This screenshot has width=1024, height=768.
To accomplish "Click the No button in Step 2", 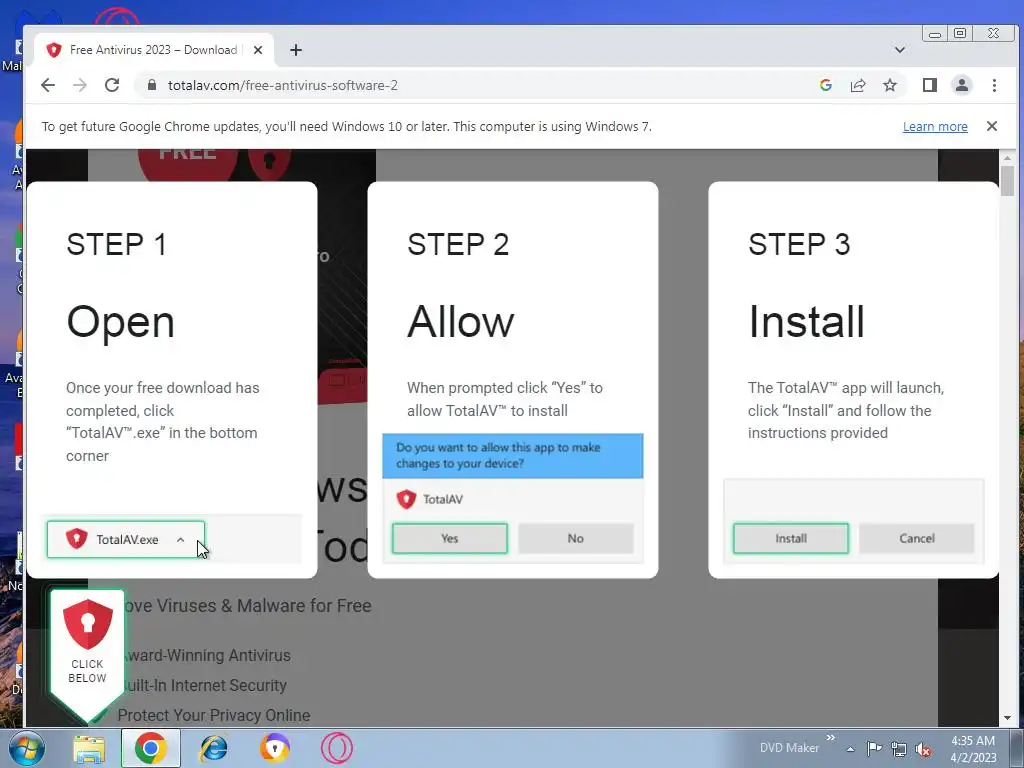I will [575, 539].
